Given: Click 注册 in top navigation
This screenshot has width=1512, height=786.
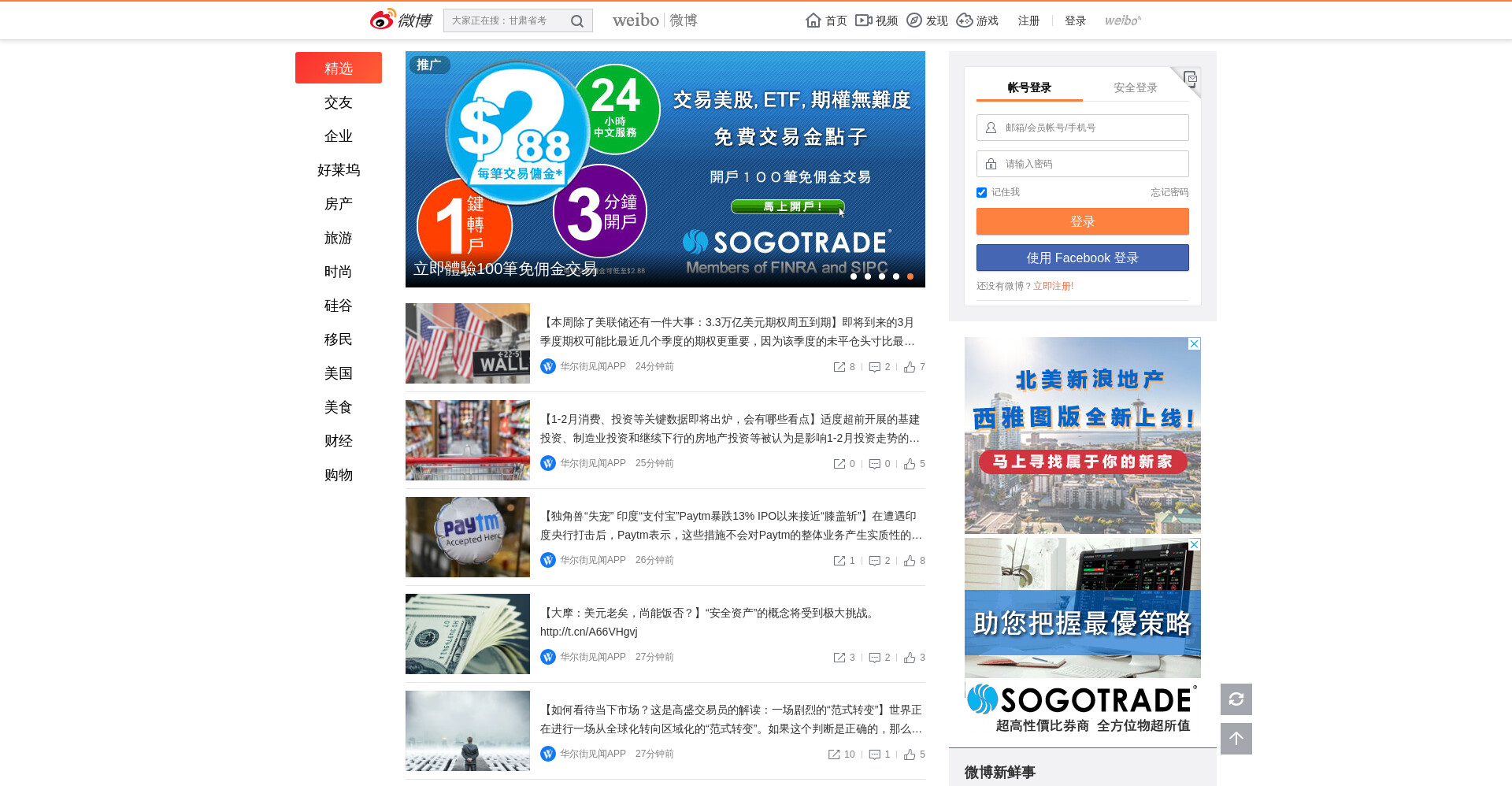Looking at the screenshot, I should tap(1028, 20).
